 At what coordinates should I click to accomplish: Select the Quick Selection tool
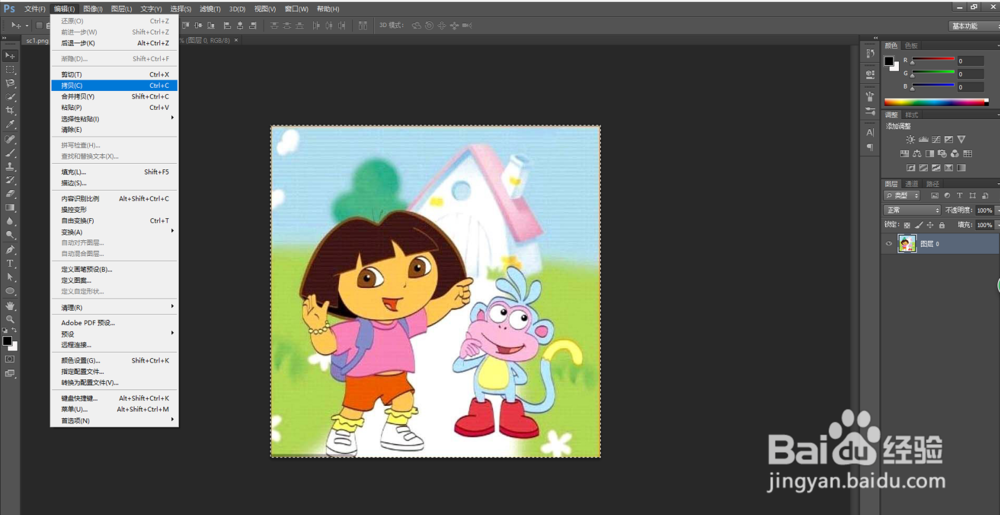(x=10, y=97)
